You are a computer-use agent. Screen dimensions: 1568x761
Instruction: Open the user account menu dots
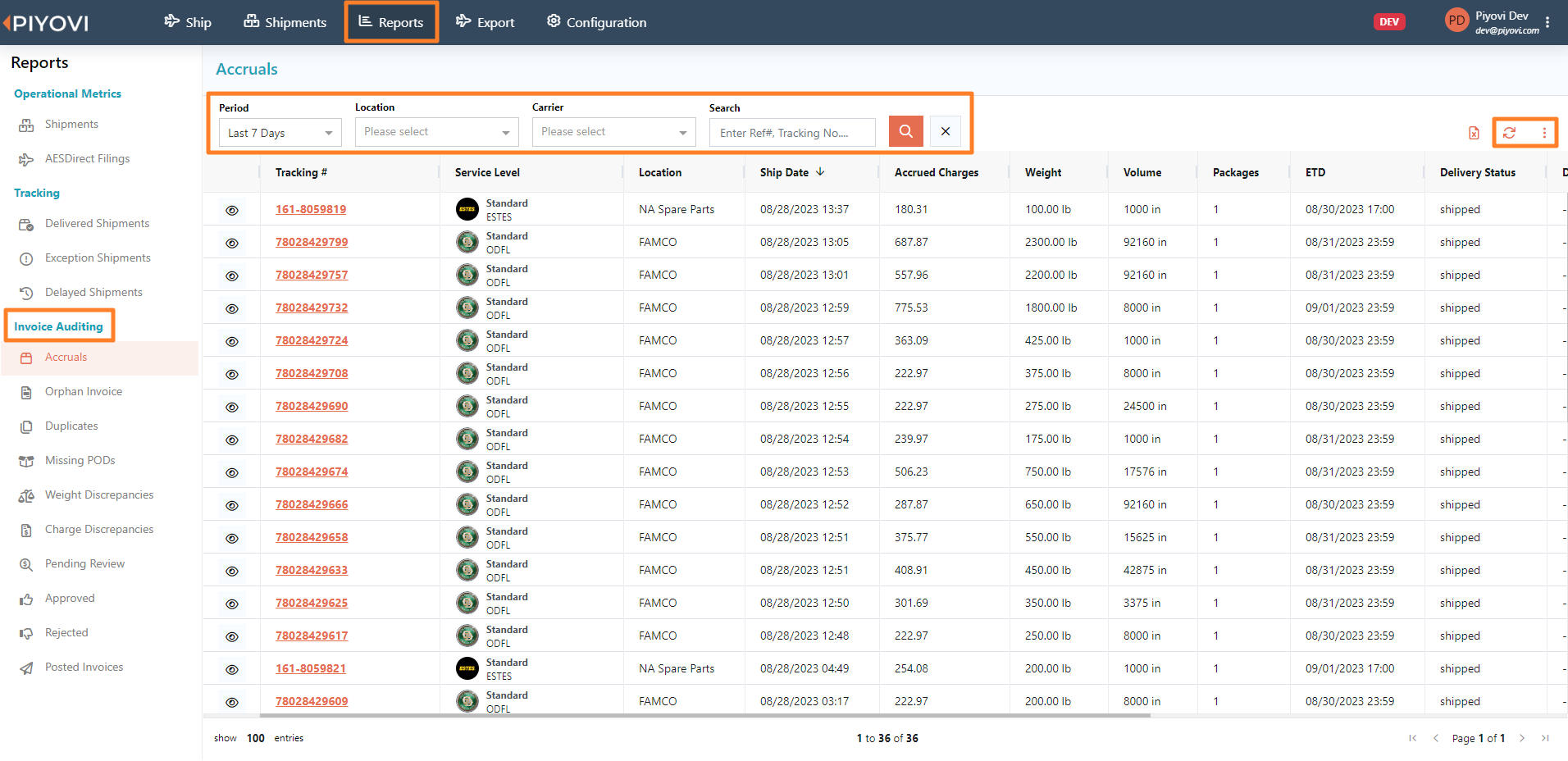tap(1547, 23)
